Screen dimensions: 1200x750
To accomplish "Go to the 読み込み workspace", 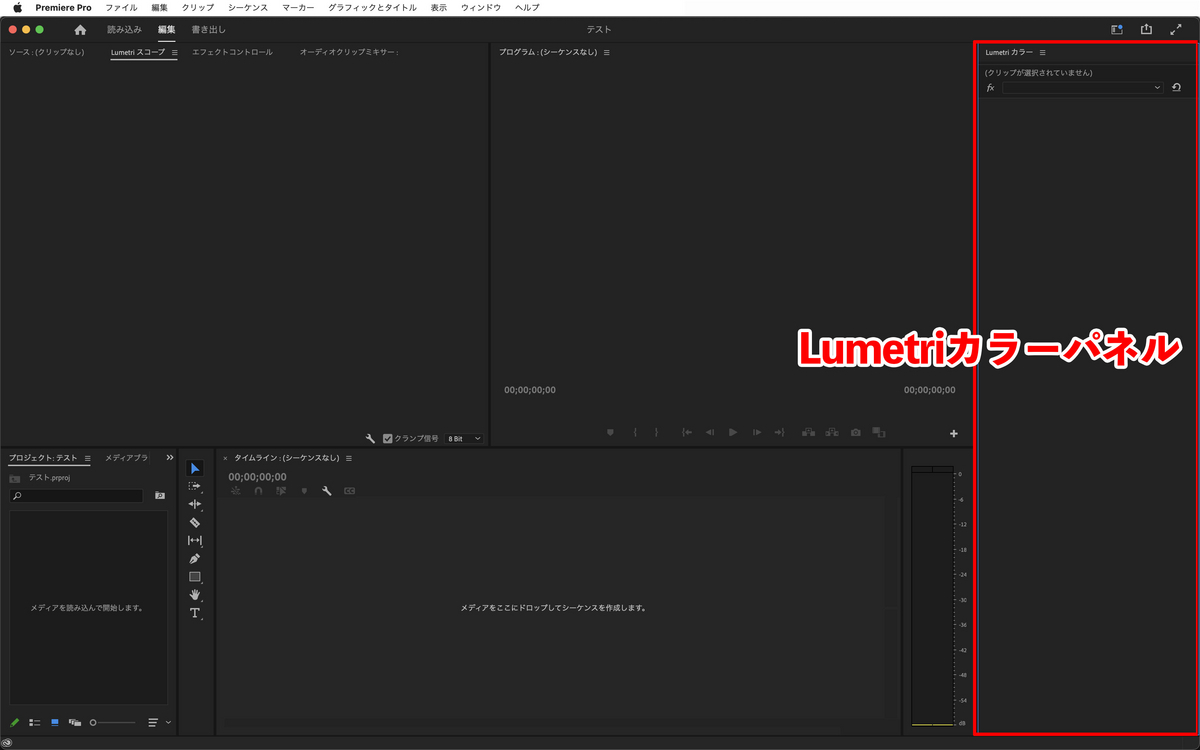I will pyautogui.click(x=124, y=30).
